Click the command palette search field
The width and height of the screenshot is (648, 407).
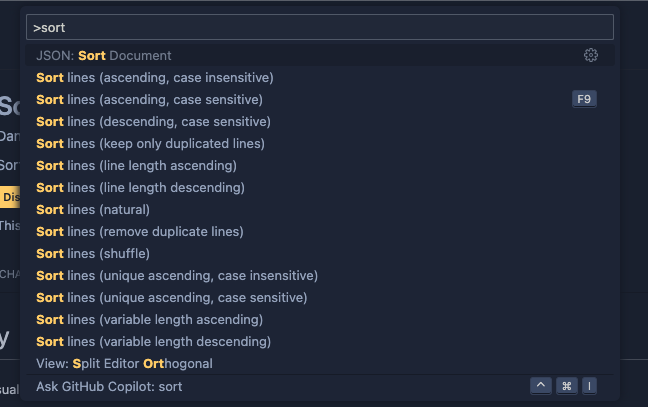coord(320,27)
